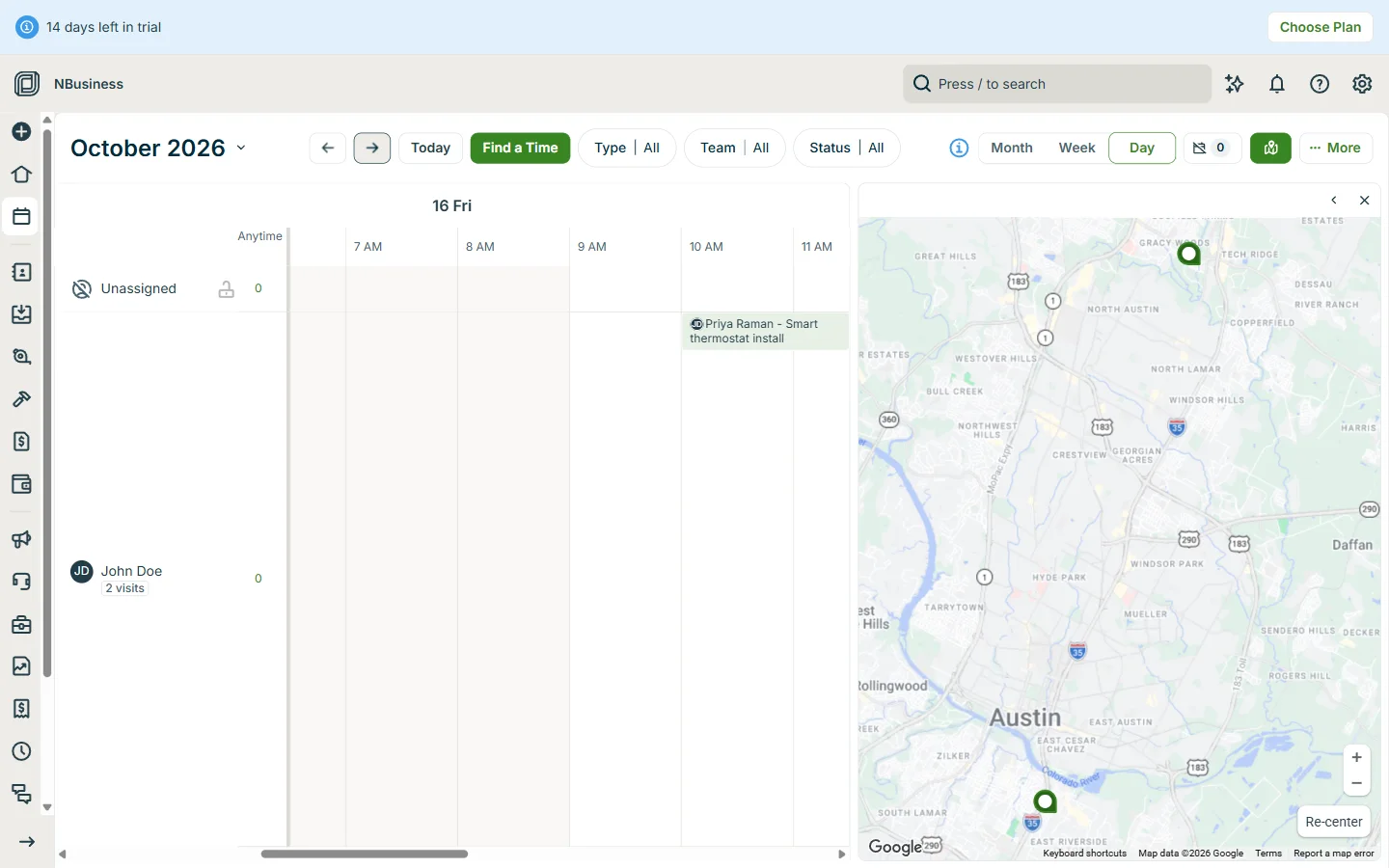Click the Choose Plan button

pyautogui.click(x=1321, y=27)
